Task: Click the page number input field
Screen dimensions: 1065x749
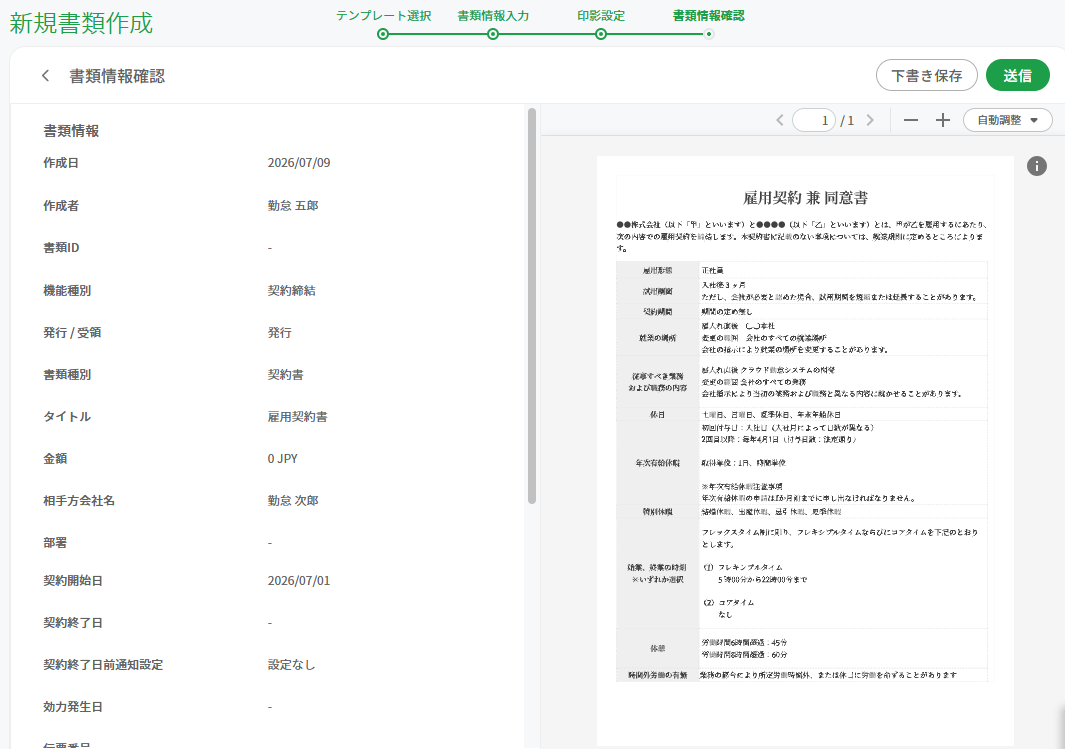Action: coord(814,120)
